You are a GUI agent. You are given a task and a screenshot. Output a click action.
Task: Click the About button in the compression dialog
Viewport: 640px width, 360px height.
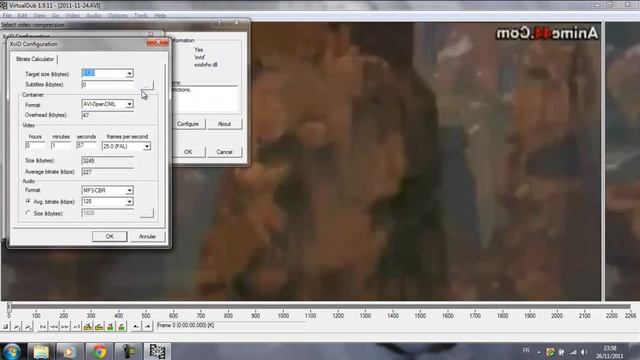224,124
